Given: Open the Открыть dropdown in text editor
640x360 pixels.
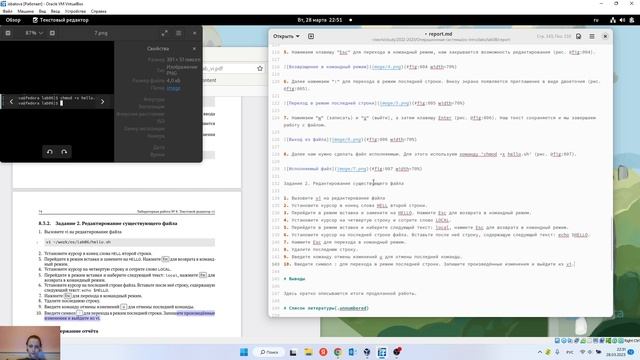Looking at the screenshot, I should [286, 36].
